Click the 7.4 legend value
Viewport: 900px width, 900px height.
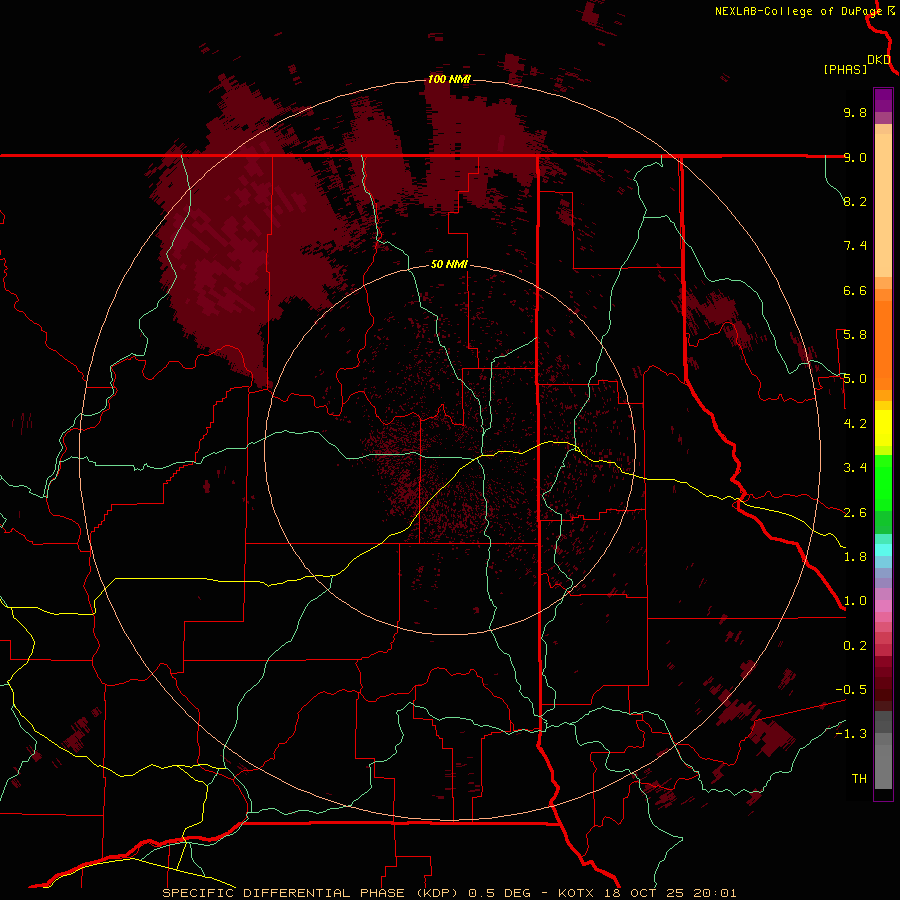[x=855, y=246]
